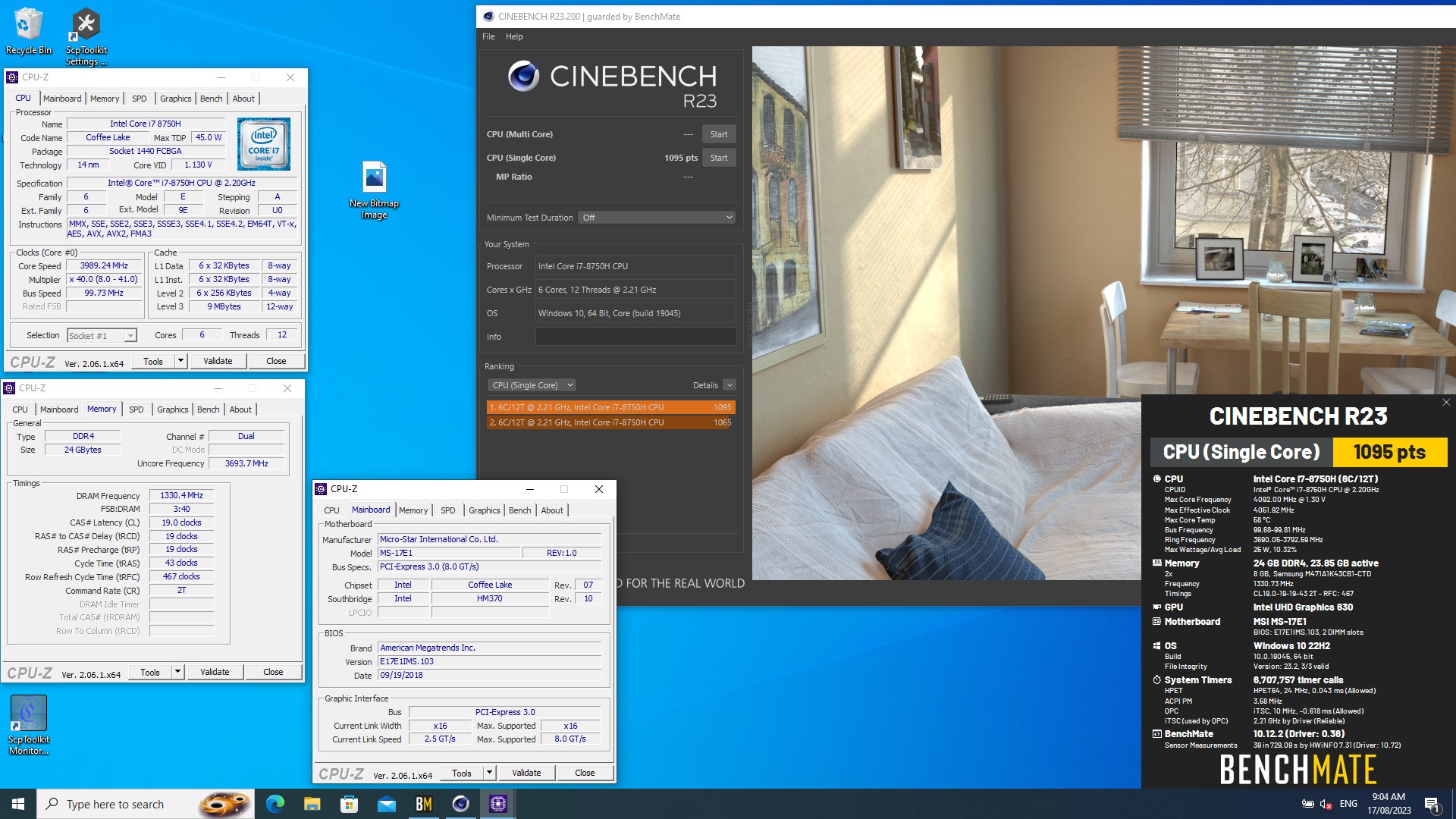This screenshot has height=819, width=1456.
Task: Click Validate in the Mainboard tab window
Action: [x=526, y=773]
